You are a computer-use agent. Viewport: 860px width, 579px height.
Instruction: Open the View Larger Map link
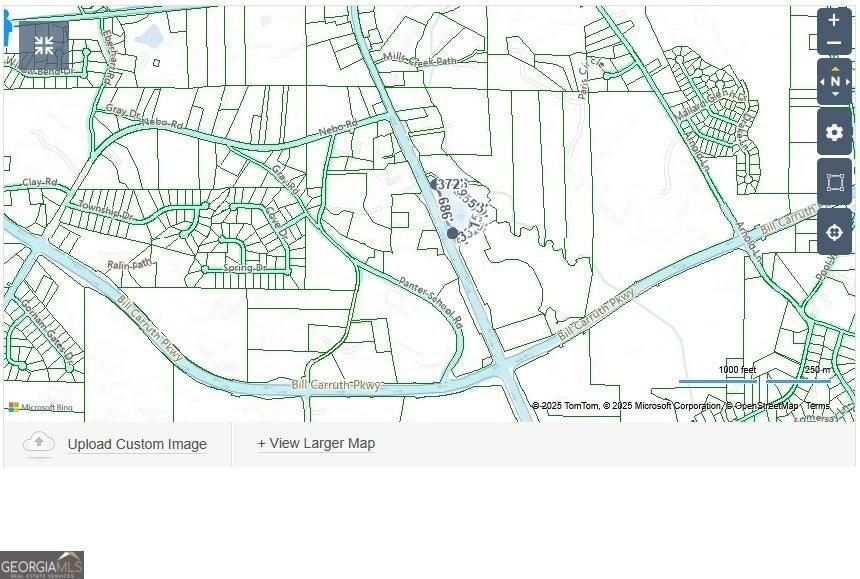point(316,443)
